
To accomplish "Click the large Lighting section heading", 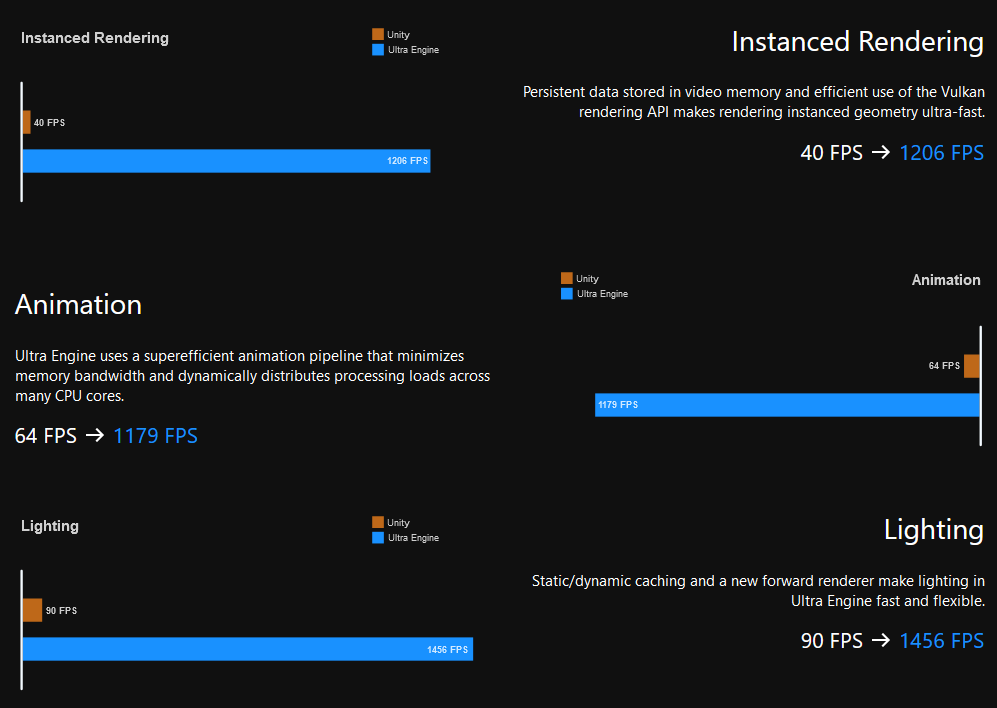I will 933,530.
